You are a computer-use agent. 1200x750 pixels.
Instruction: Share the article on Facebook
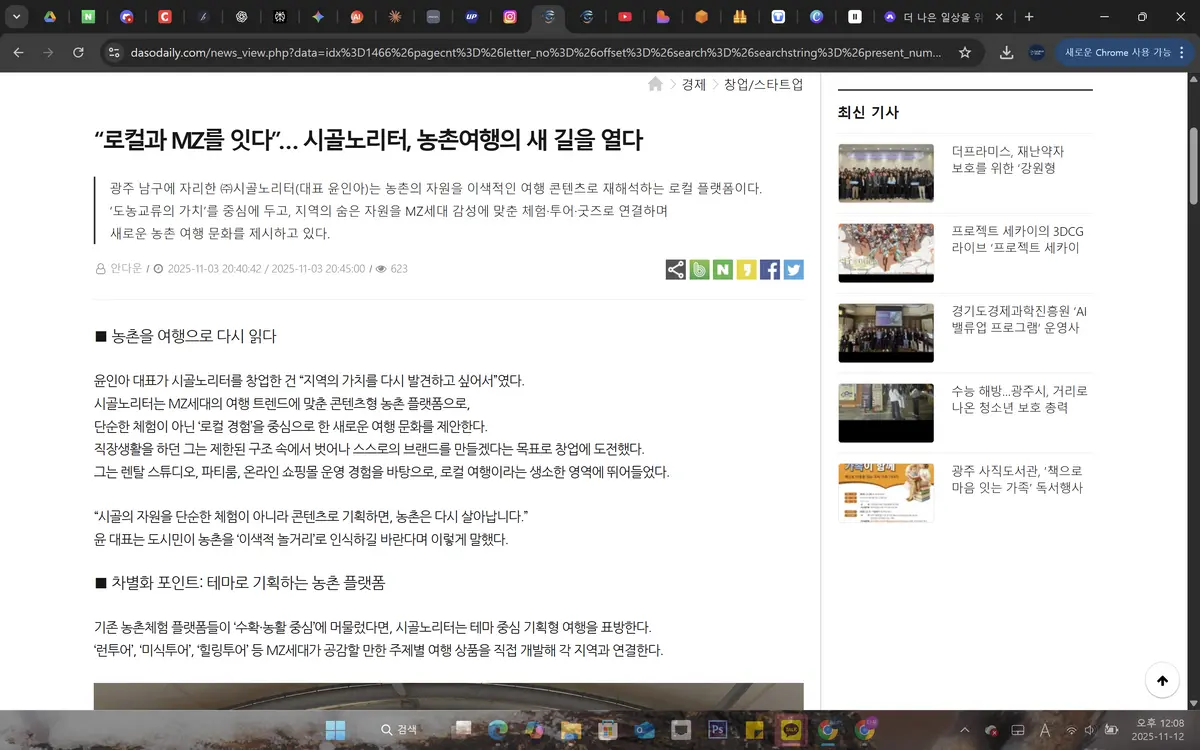click(x=770, y=270)
